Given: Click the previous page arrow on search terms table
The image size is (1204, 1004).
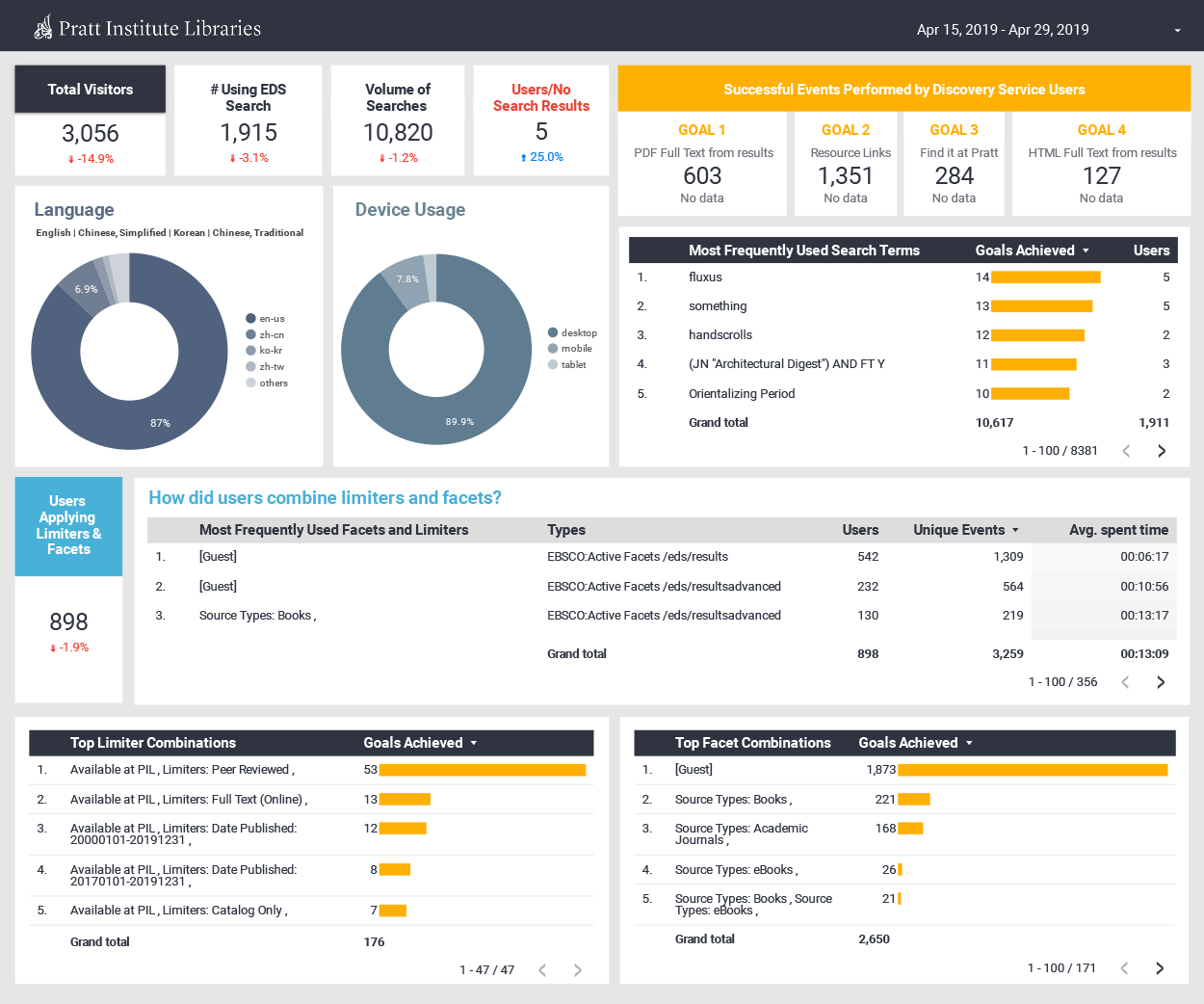Looking at the screenshot, I should coord(1126,450).
